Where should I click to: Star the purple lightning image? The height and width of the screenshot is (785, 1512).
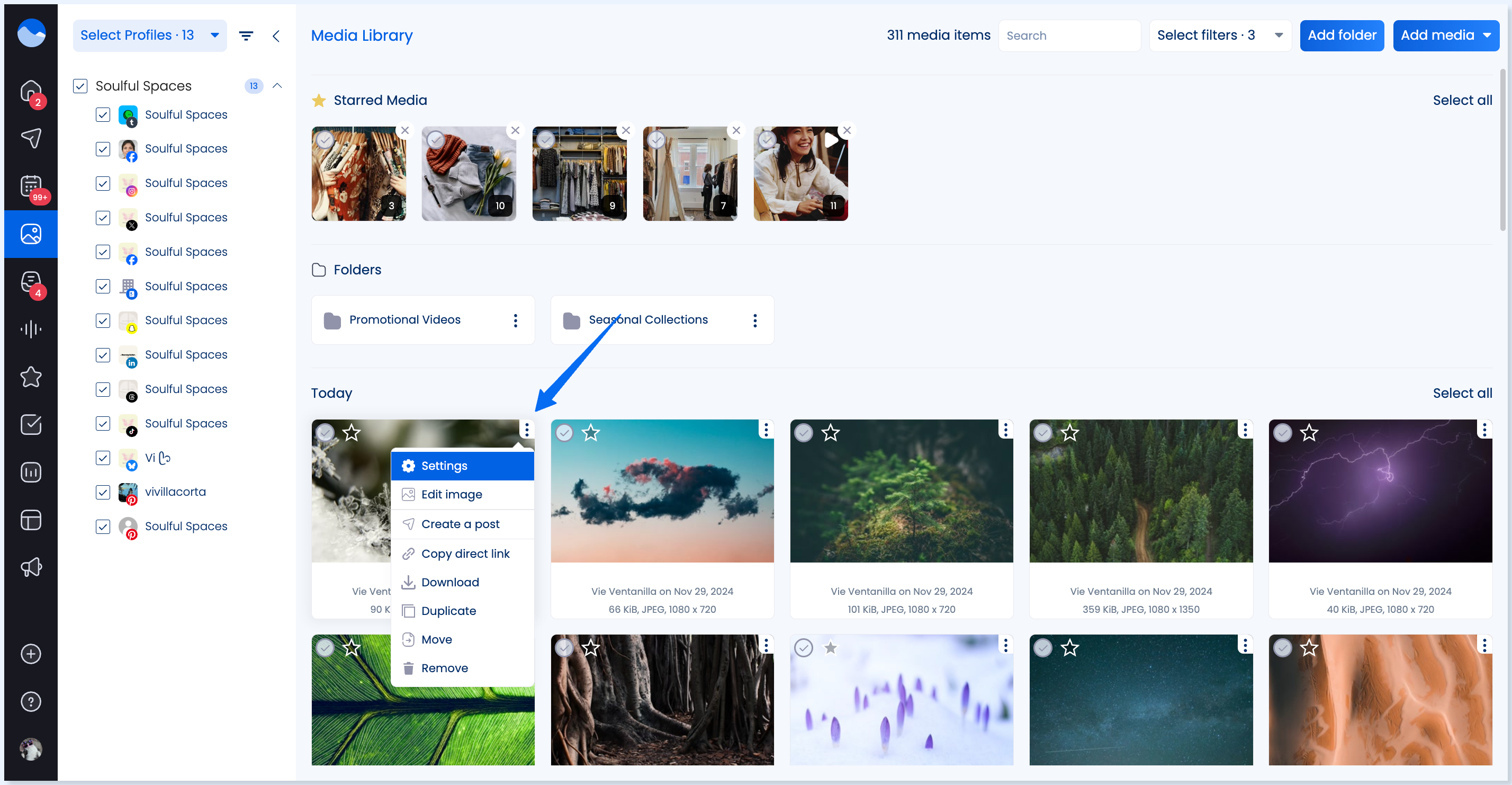pos(1310,433)
